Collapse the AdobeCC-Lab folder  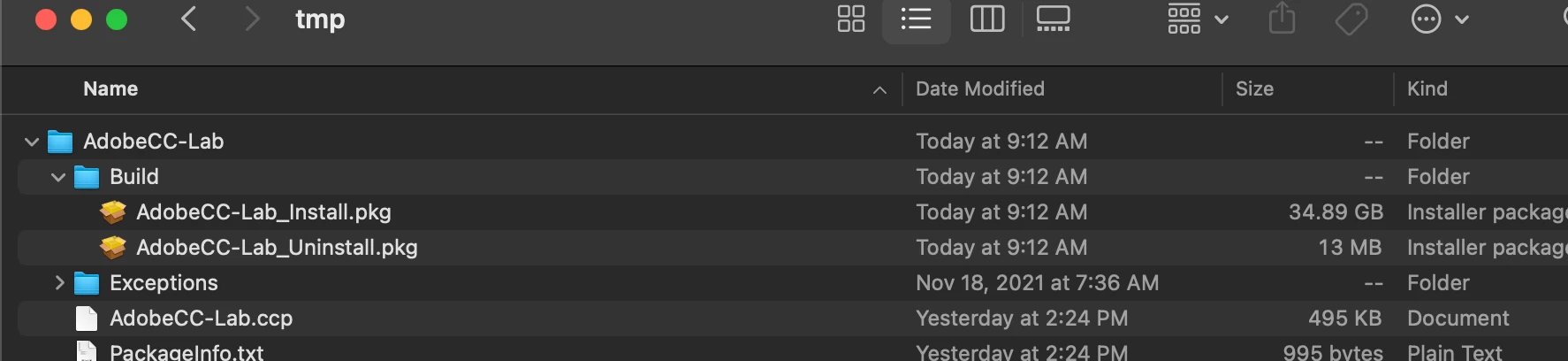click(32, 142)
